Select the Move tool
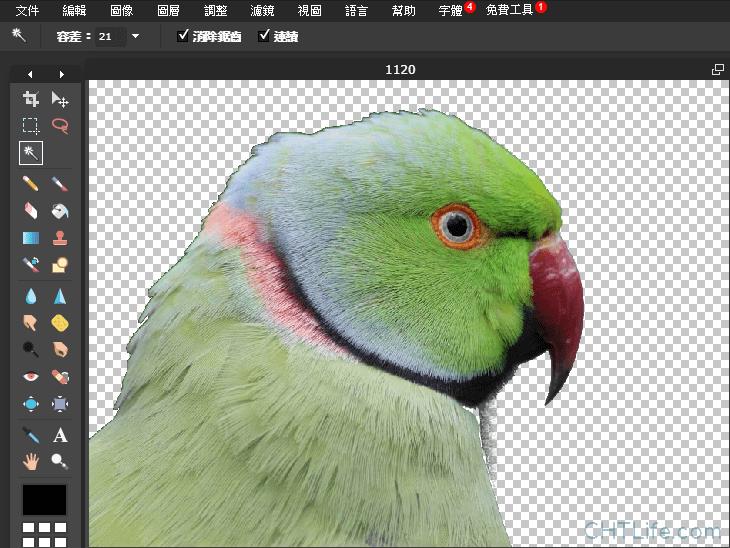 [x=60, y=99]
